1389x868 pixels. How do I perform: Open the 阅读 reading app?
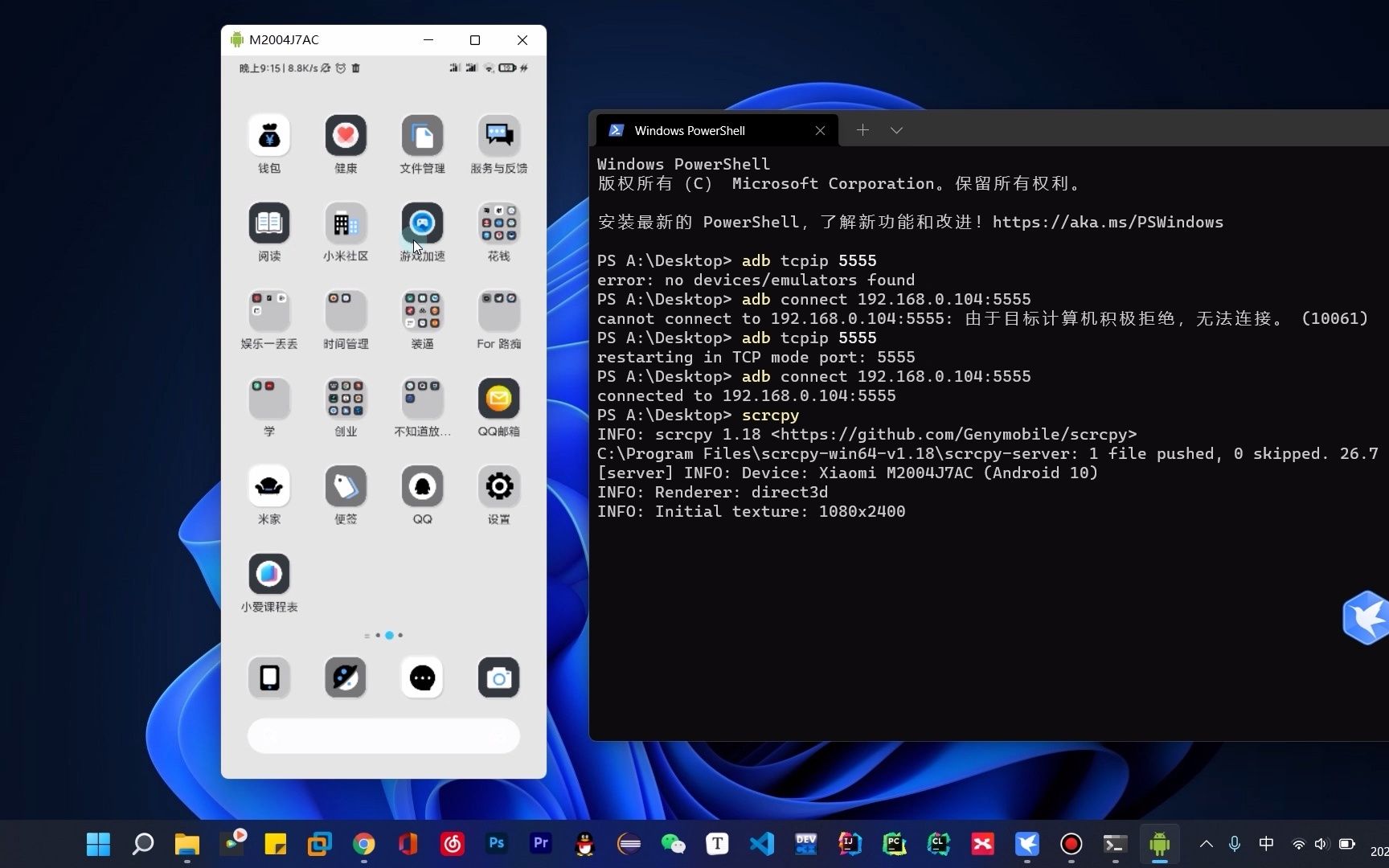coord(268,223)
